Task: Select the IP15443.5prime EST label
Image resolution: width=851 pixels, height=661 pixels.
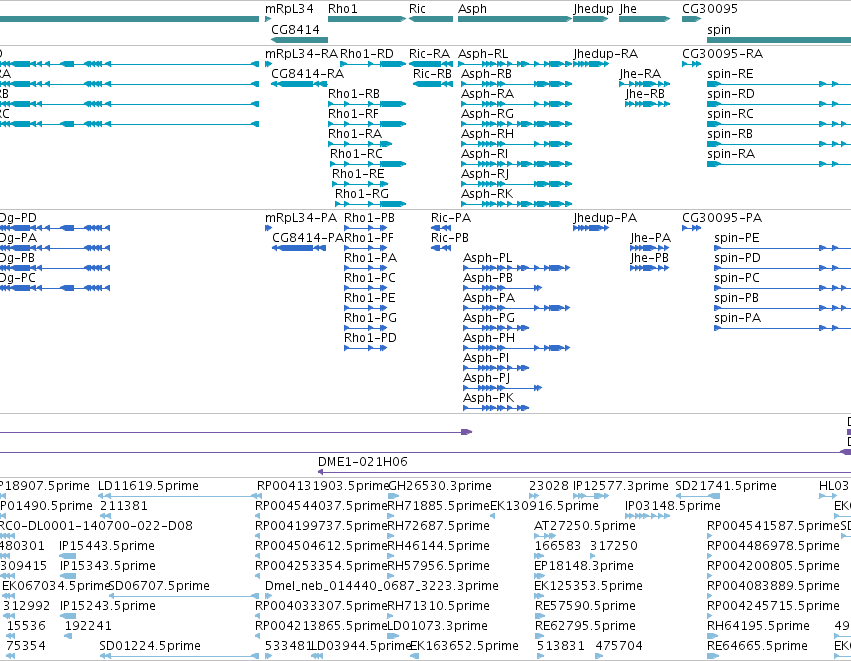Action: (x=107, y=546)
